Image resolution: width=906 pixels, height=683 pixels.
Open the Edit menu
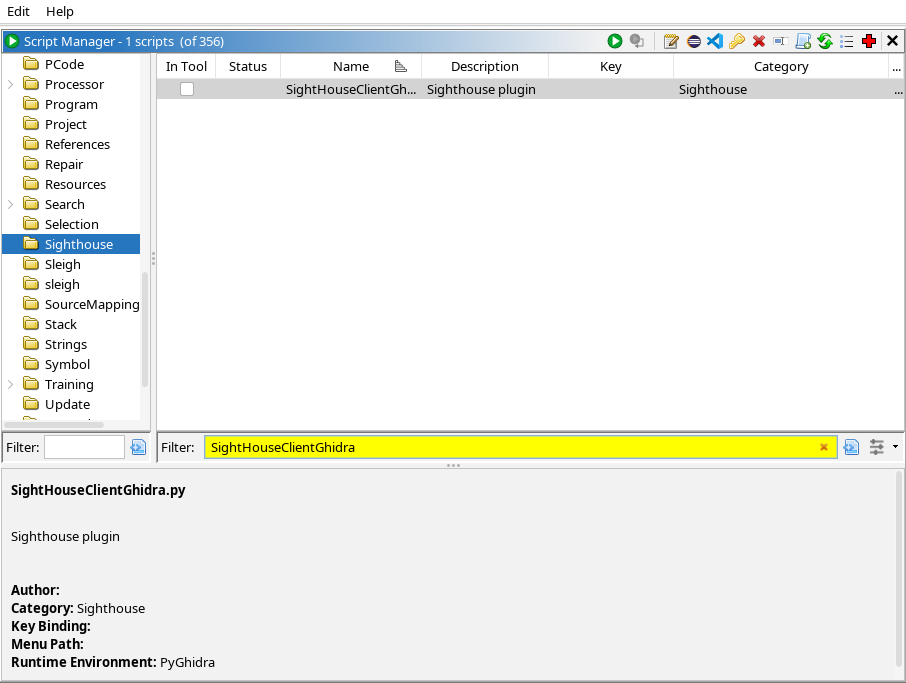tap(18, 11)
